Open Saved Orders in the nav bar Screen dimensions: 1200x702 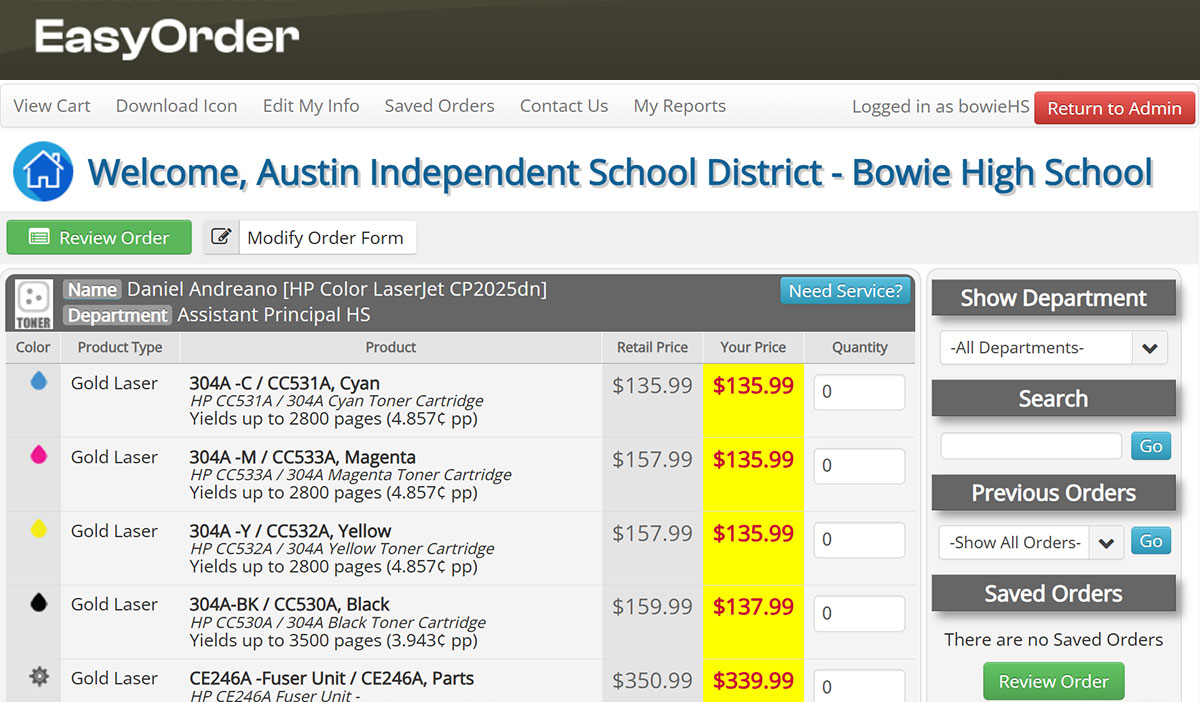click(x=439, y=106)
